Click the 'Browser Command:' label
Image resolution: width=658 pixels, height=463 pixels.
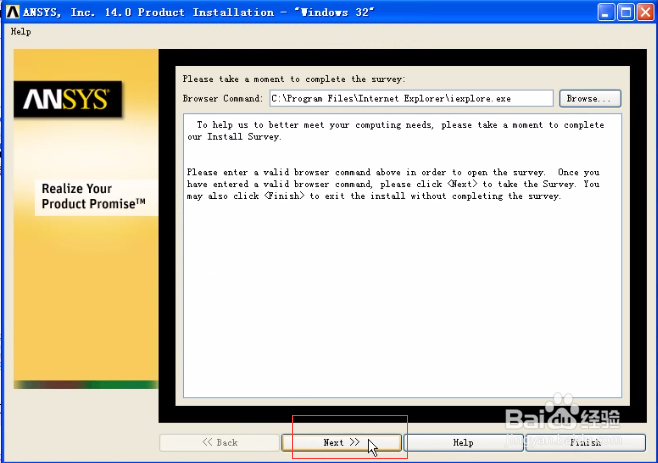point(222,99)
